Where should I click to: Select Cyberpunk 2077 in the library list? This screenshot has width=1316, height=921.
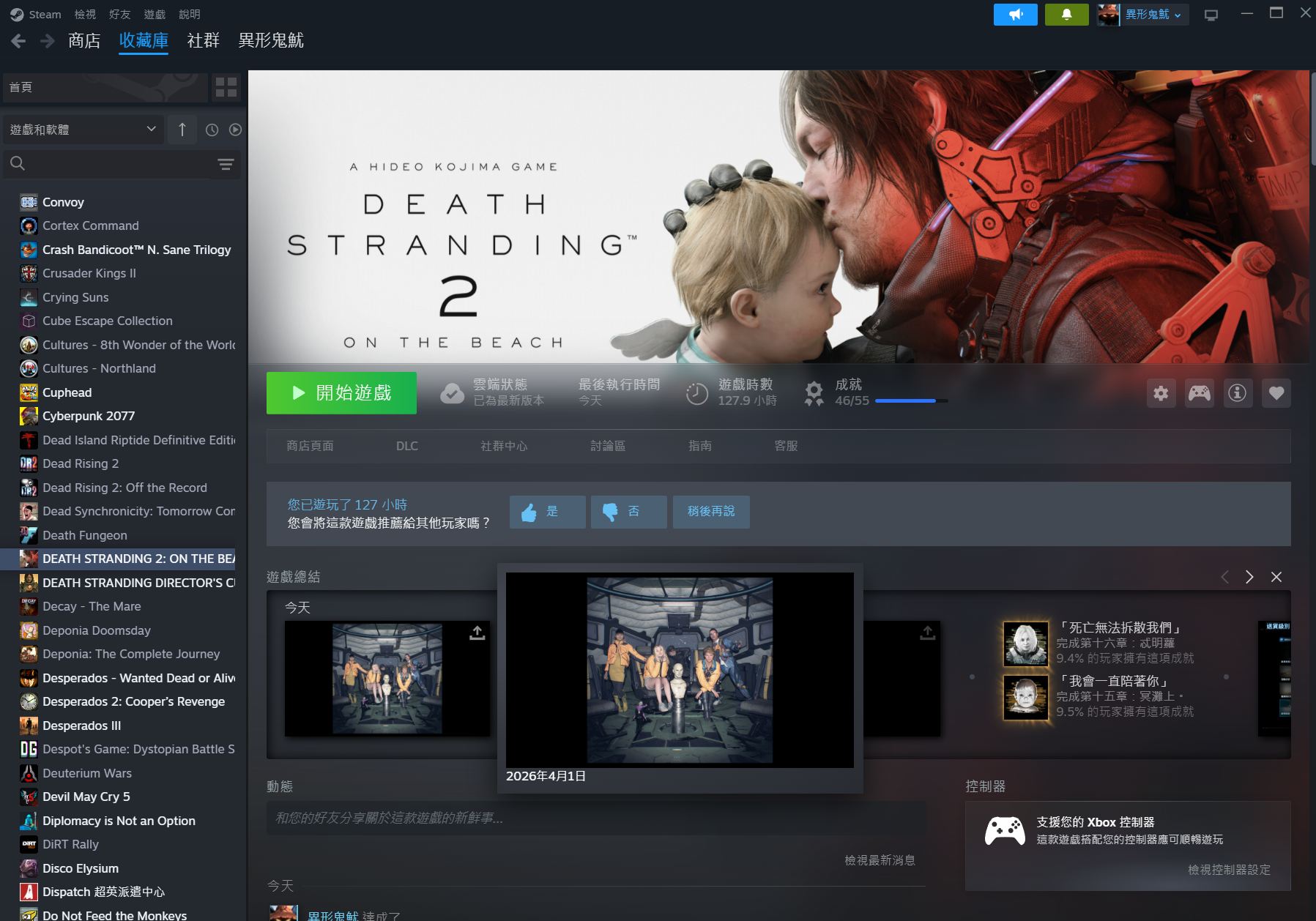89,416
